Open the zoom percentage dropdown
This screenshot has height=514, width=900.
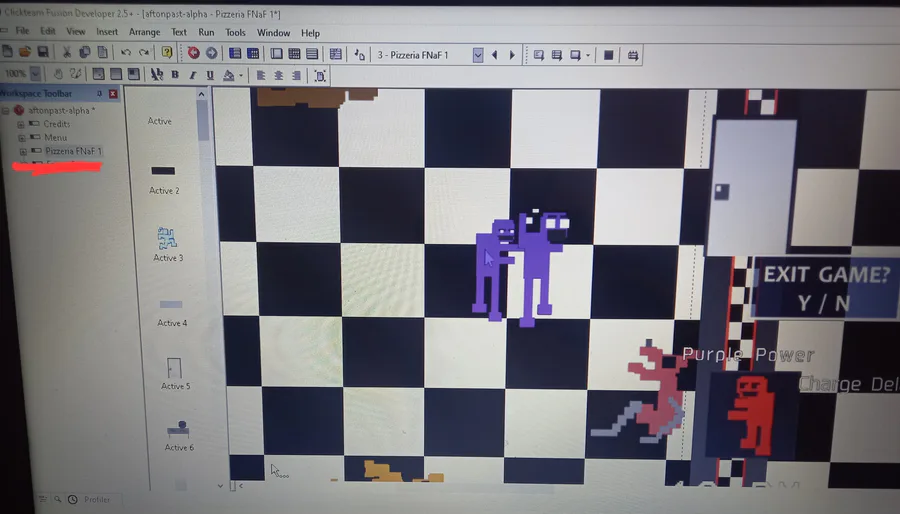click(x=36, y=73)
